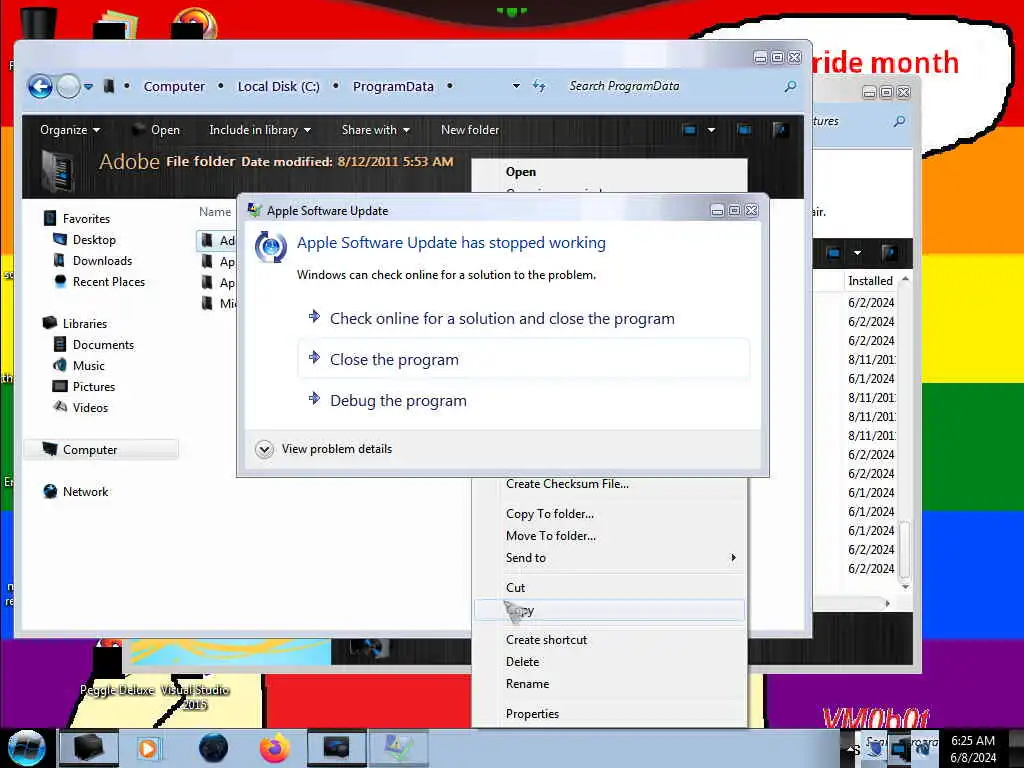This screenshot has width=1024, height=768.
Task: Open address bar history dropdown arrow
Action: click(516, 86)
